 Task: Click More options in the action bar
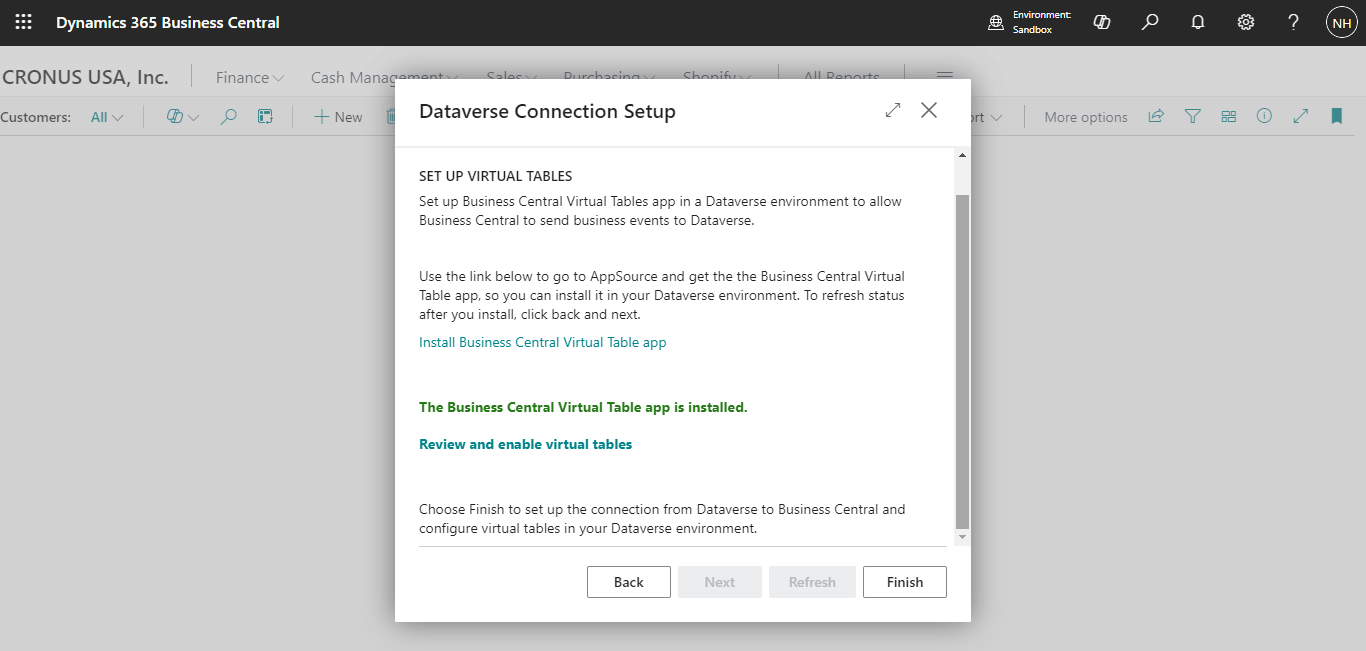(x=1085, y=117)
